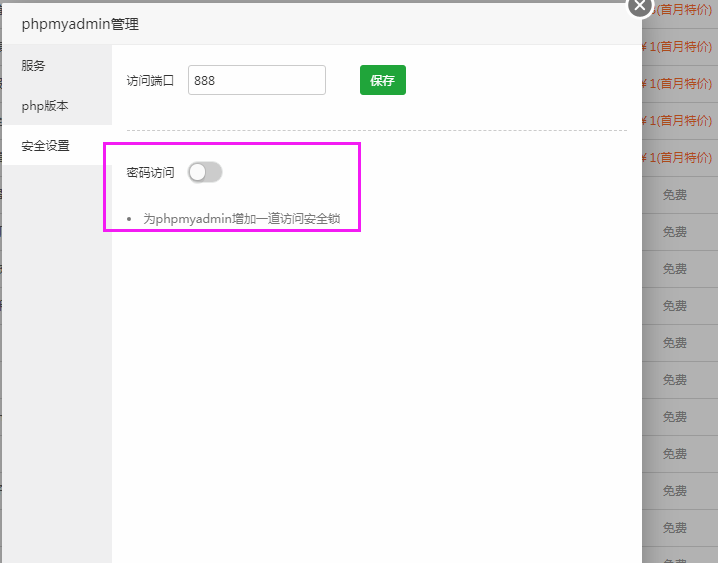Select the 安全设置 tab
This screenshot has width=718, height=563.
pyautogui.click(x=57, y=146)
